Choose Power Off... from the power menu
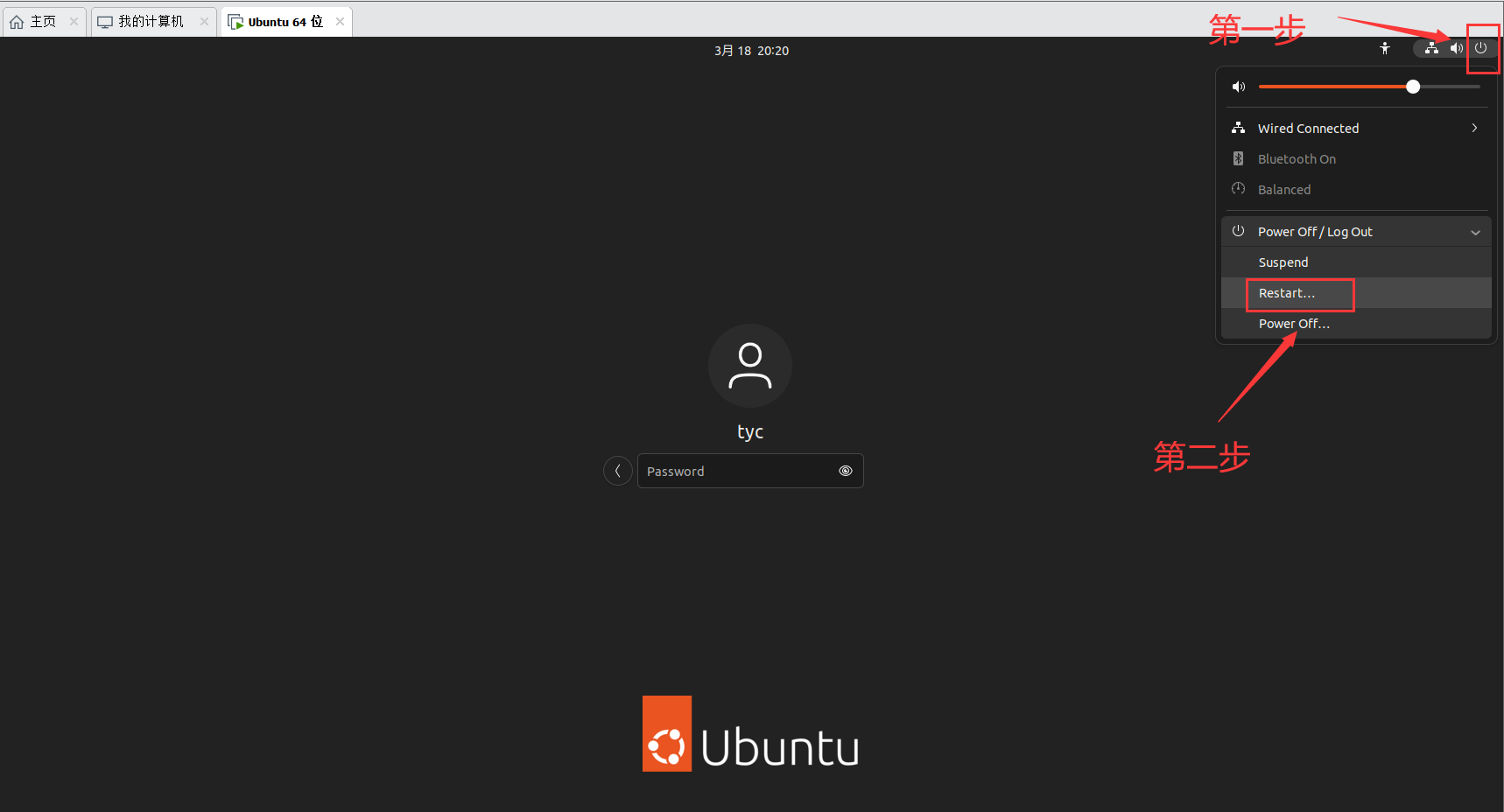 [x=1356, y=324]
